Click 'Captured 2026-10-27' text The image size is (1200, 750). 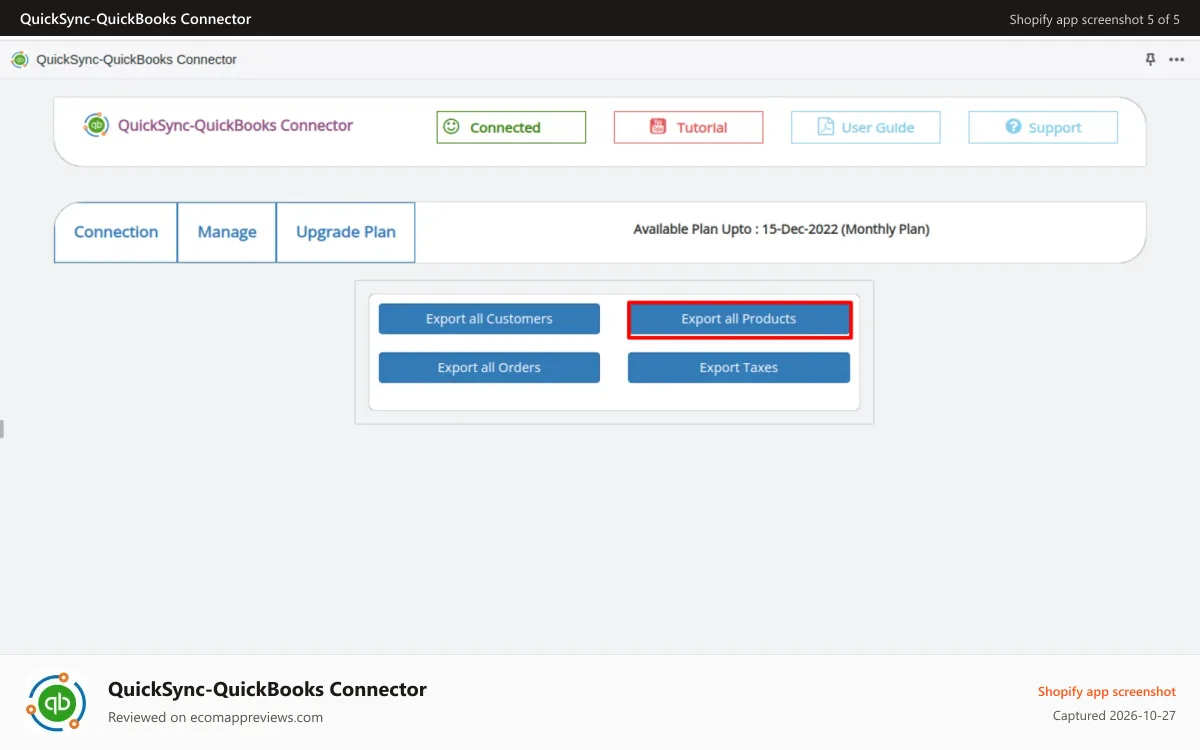pyautogui.click(x=1114, y=716)
